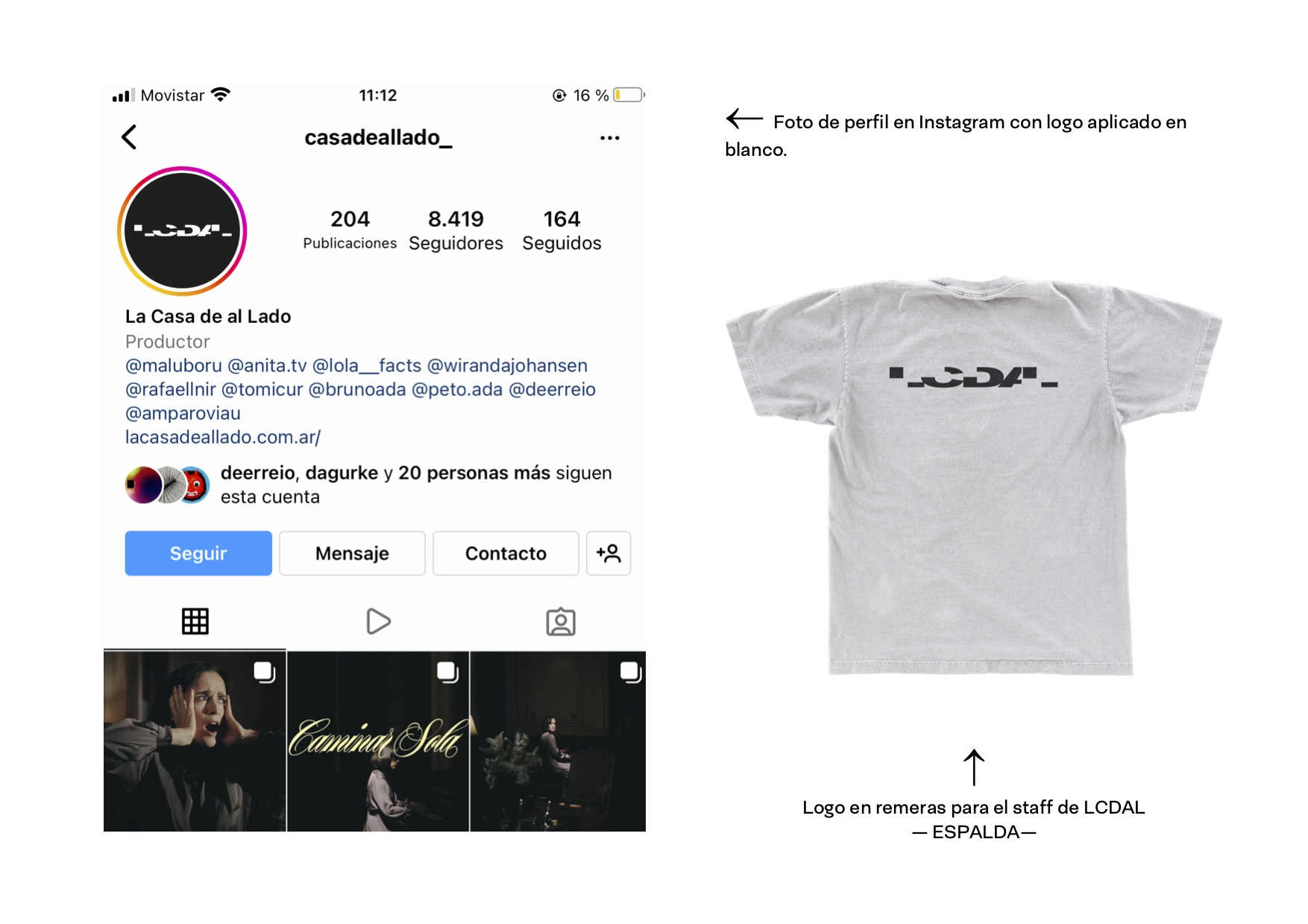Open the Caminar Sola post thumbnail
The width and height of the screenshot is (1308, 924).
coord(378,741)
